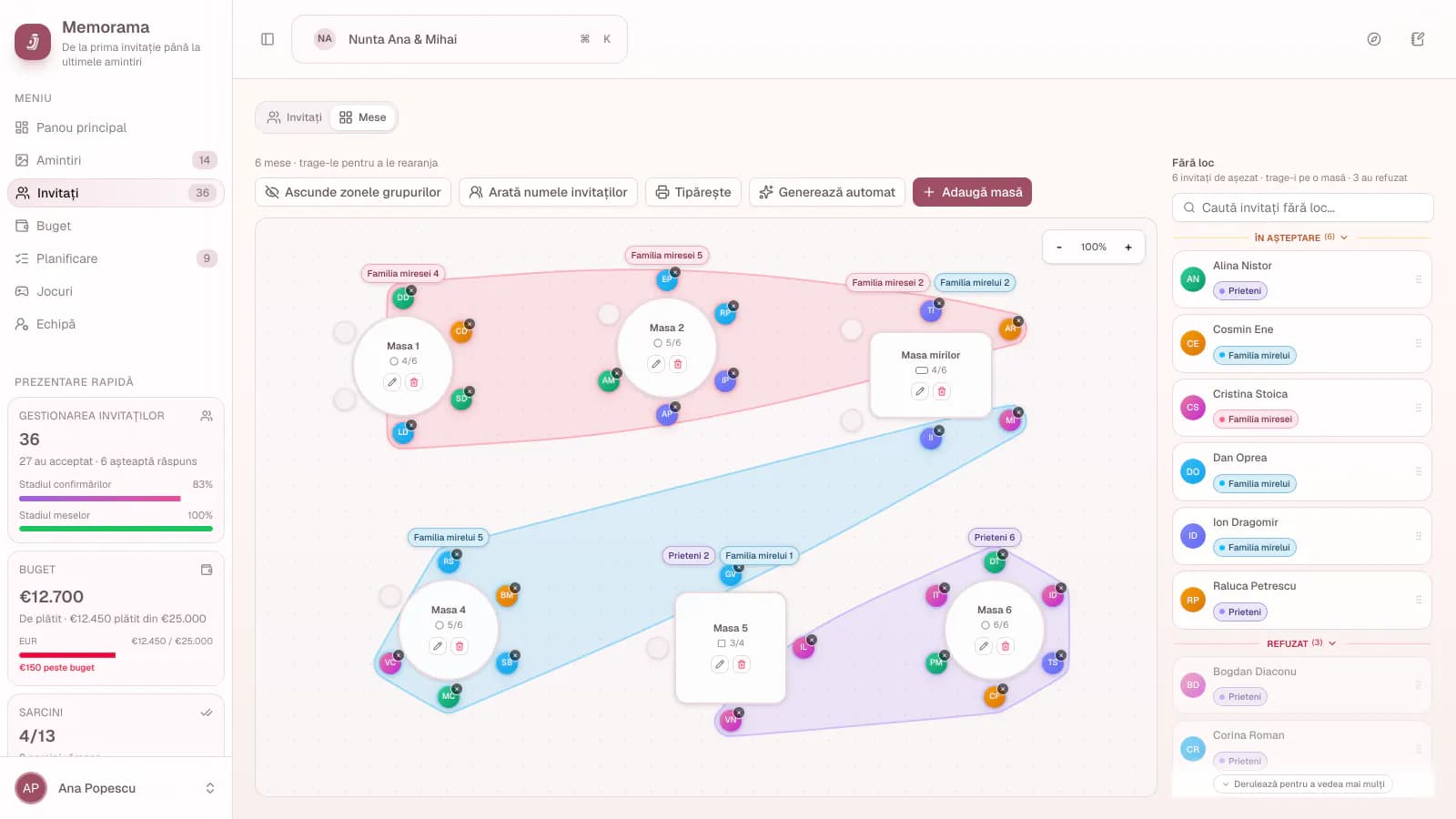
Task: Click the compose note icon top right
Action: click(1418, 39)
